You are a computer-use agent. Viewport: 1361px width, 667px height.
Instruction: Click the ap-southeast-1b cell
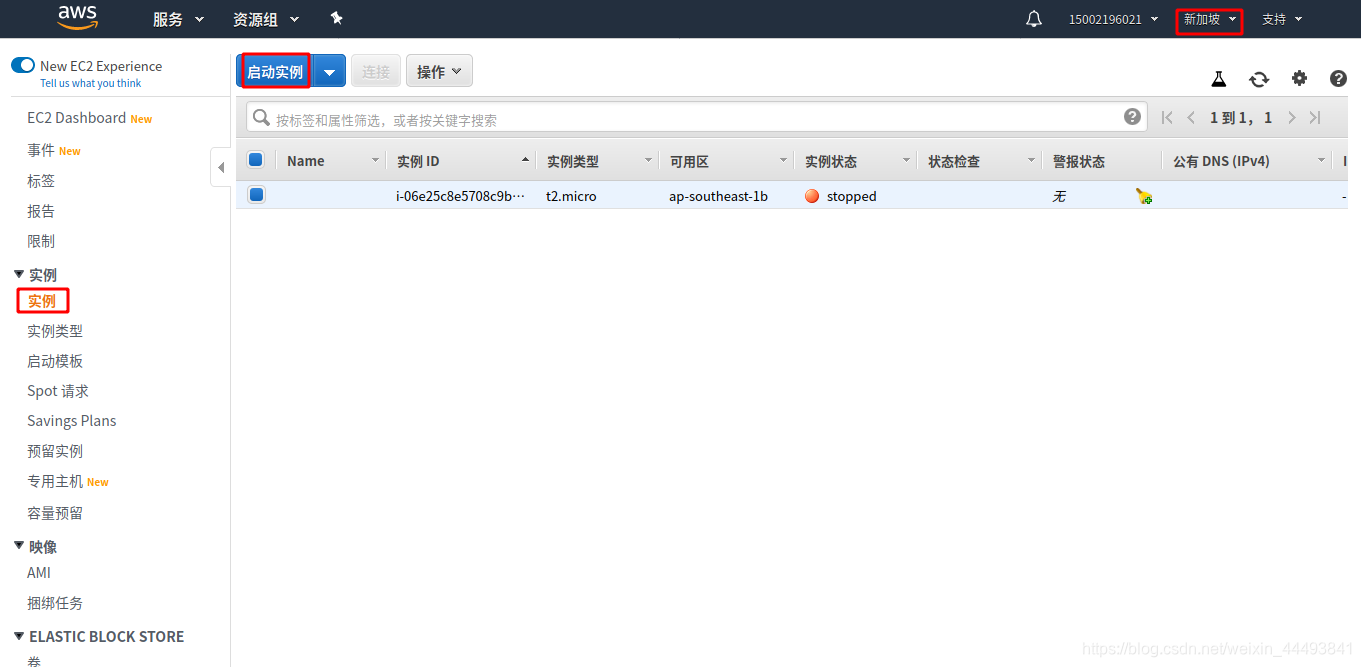pyautogui.click(x=718, y=196)
